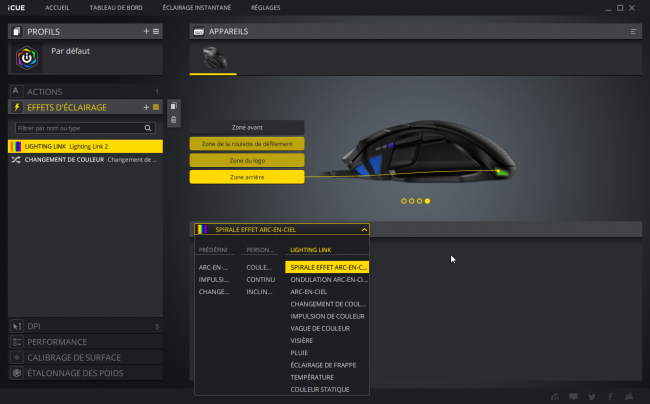Select the mouse device thumbnail
This screenshot has height=404, width=650.
[214, 58]
